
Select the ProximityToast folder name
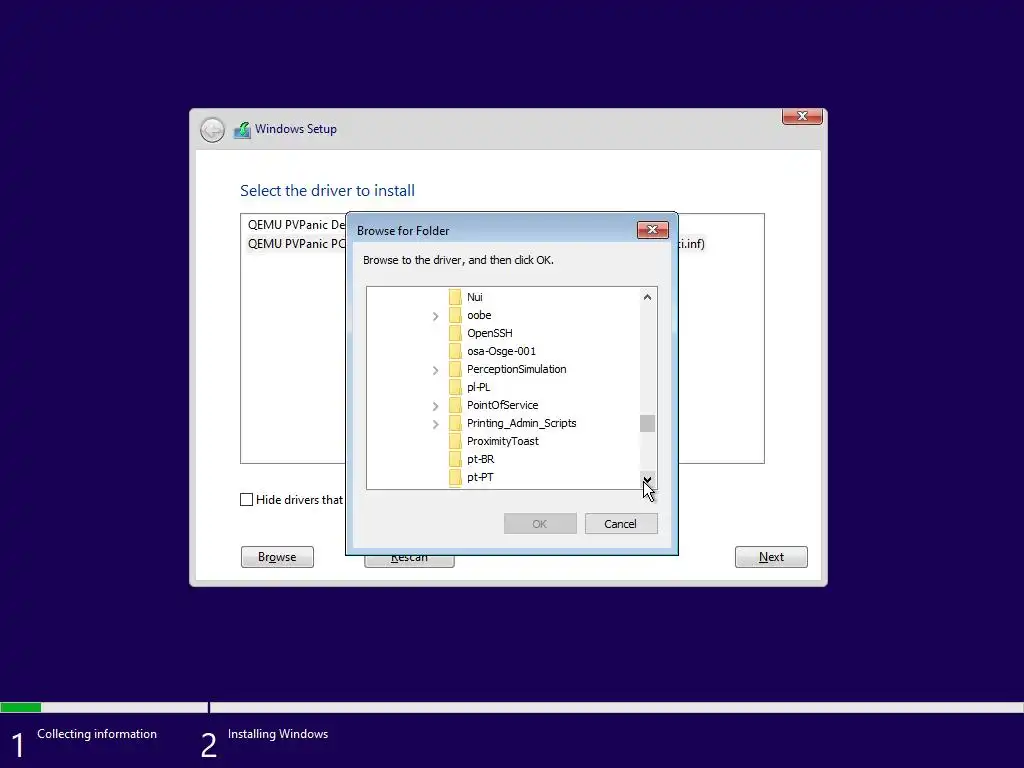(x=503, y=441)
